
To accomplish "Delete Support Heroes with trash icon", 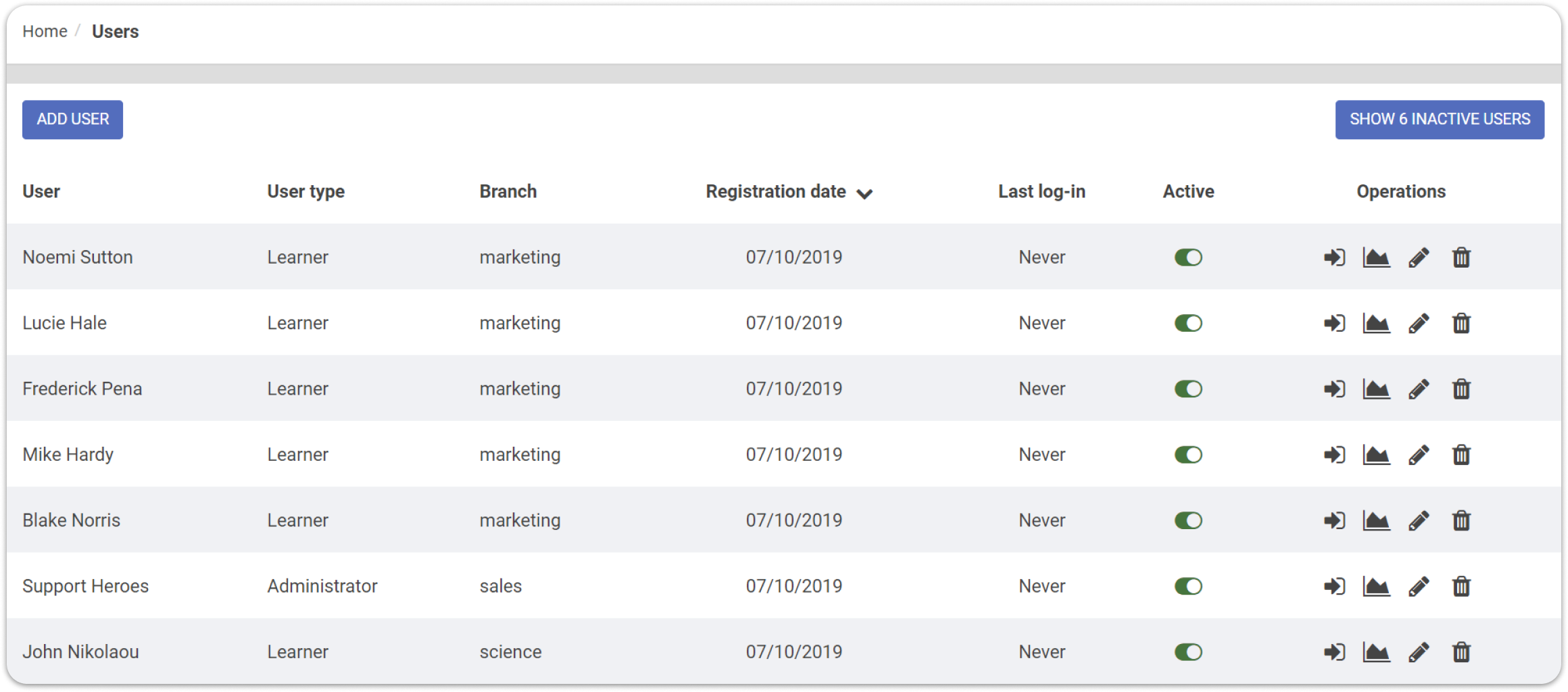I will point(1461,586).
